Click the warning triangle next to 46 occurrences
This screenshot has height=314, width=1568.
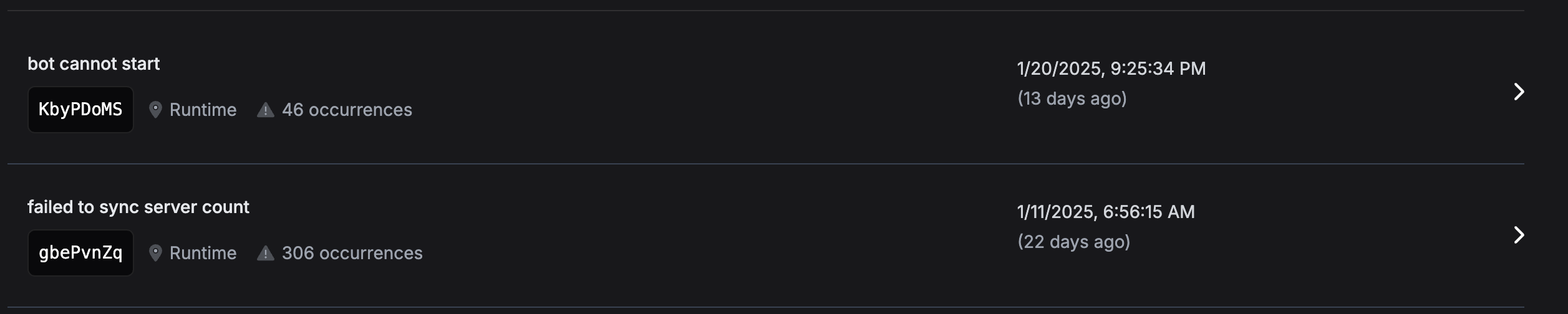tap(266, 110)
